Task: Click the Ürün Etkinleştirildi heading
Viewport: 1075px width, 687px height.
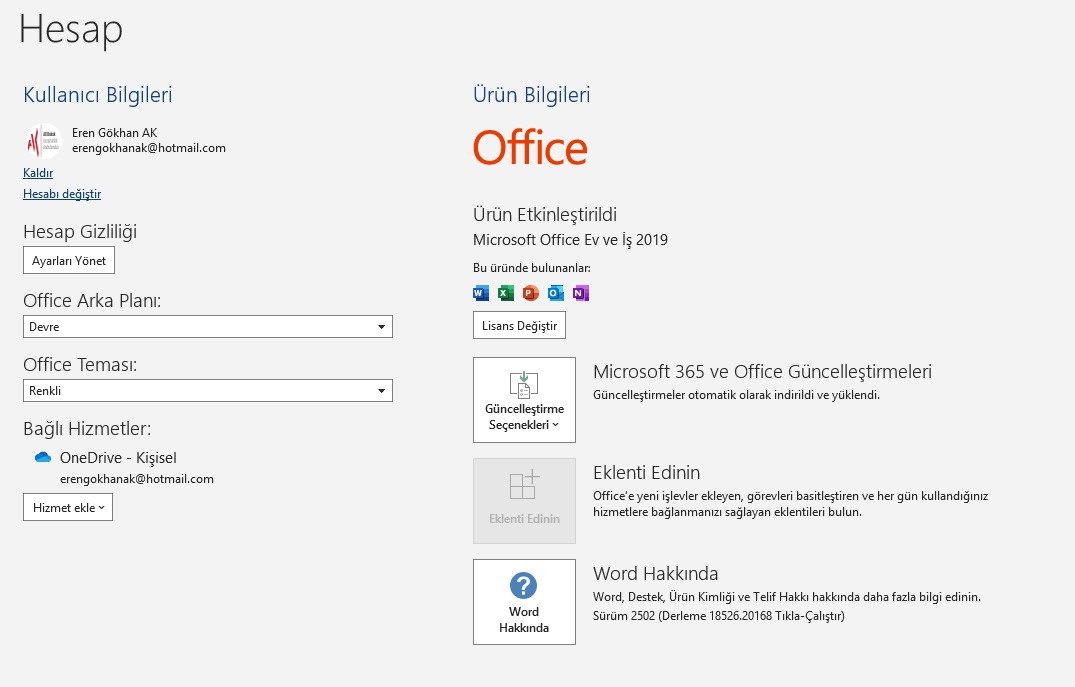Action: coord(545,215)
